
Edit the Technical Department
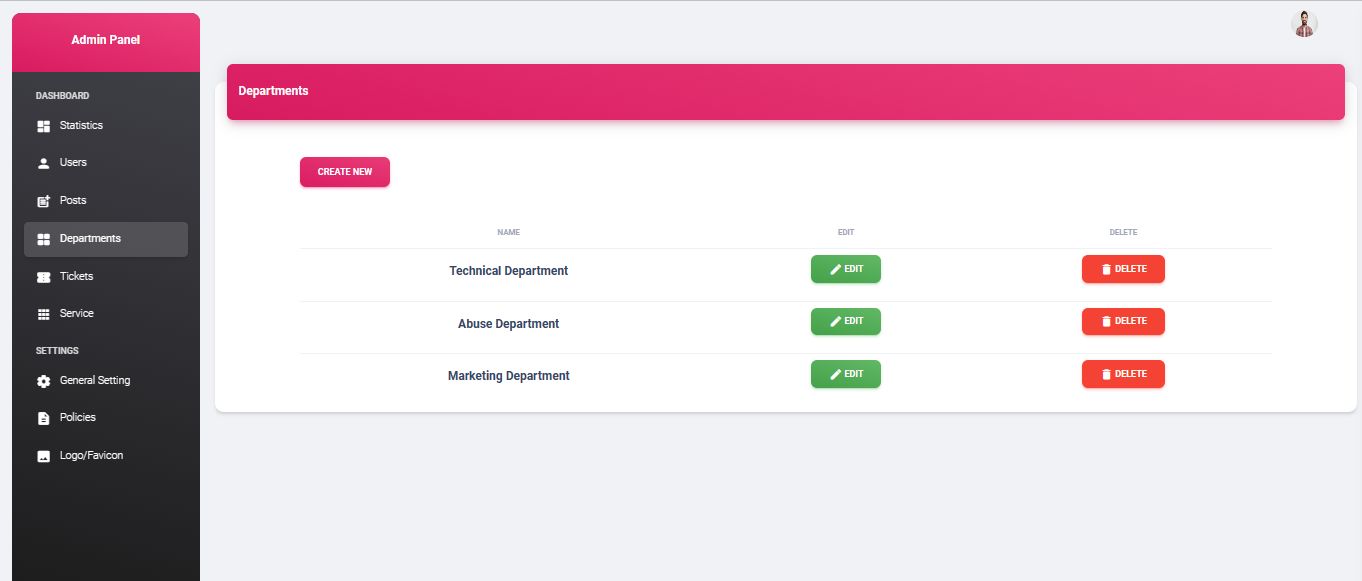click(846, 269)
